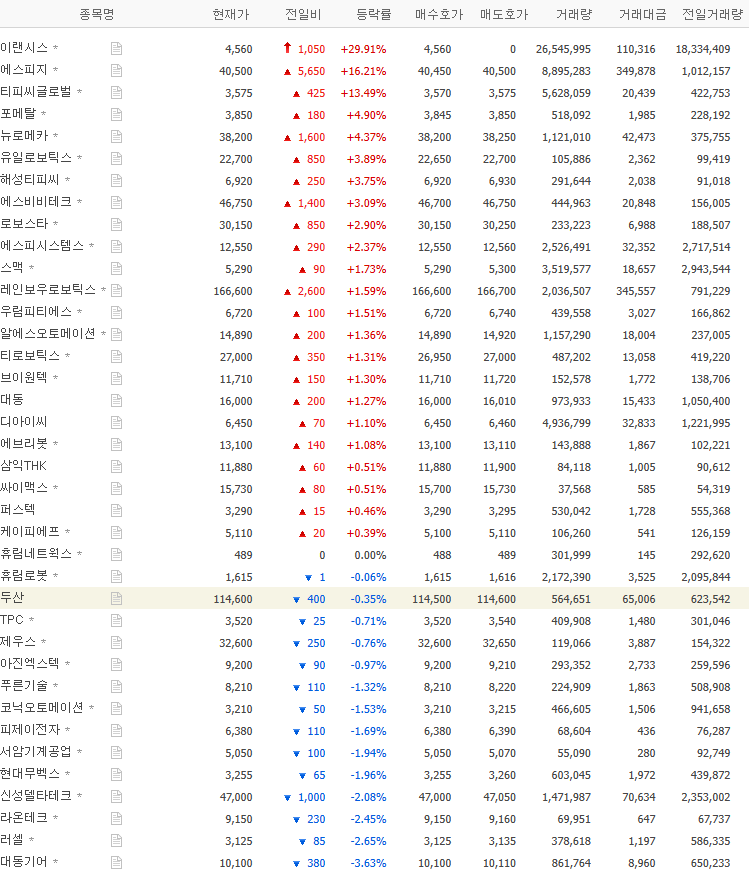Sort by the 거래대금 column header
The height and width of the screenshot is (877, 749).
point(643,15)
